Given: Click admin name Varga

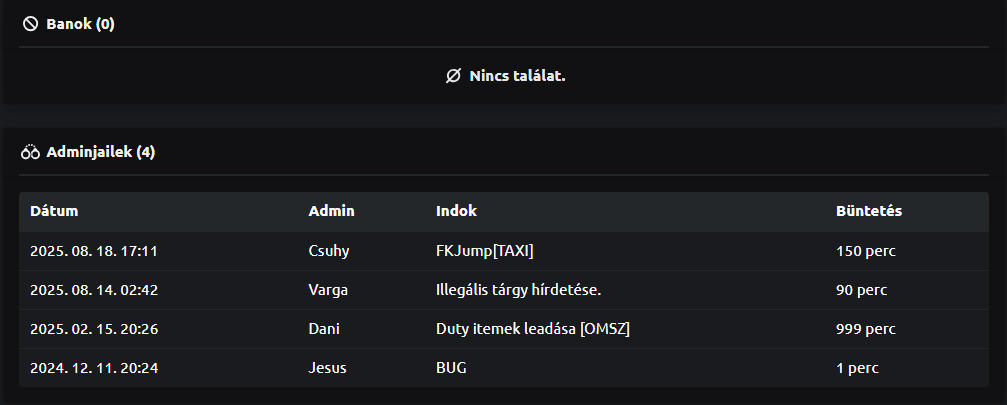Looking at the screenshot, I should click(x=328, y=290).
